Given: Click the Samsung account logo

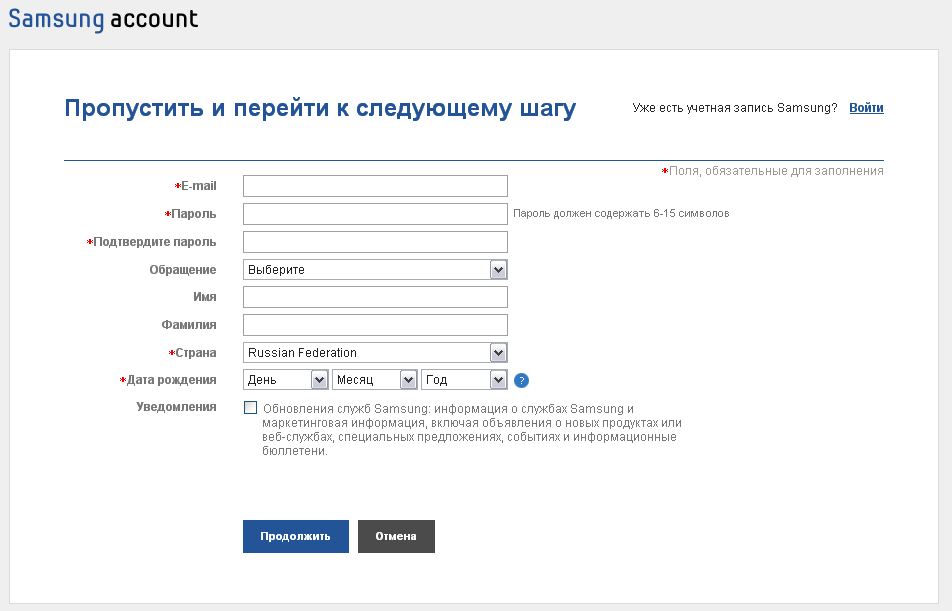Looking at the screenshot, I should coord(103,19).
